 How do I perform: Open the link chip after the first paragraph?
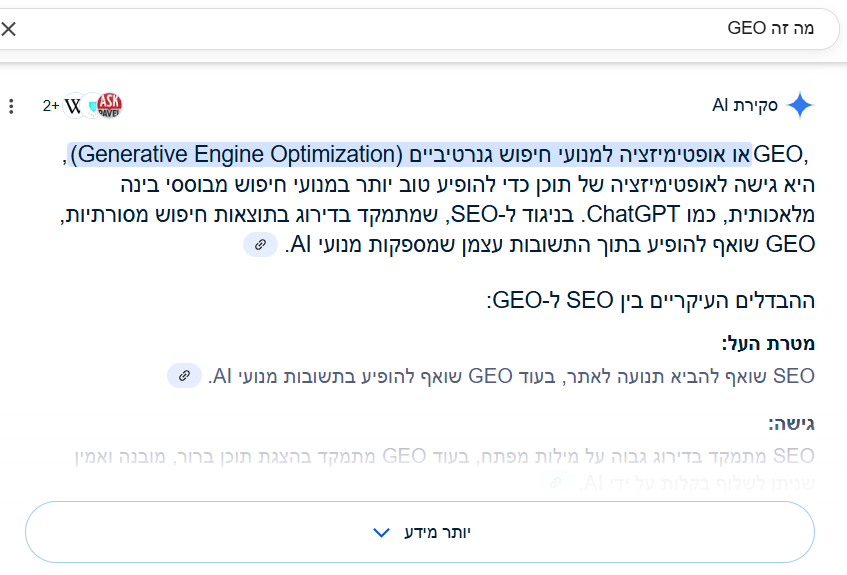(x=260, y=245)
